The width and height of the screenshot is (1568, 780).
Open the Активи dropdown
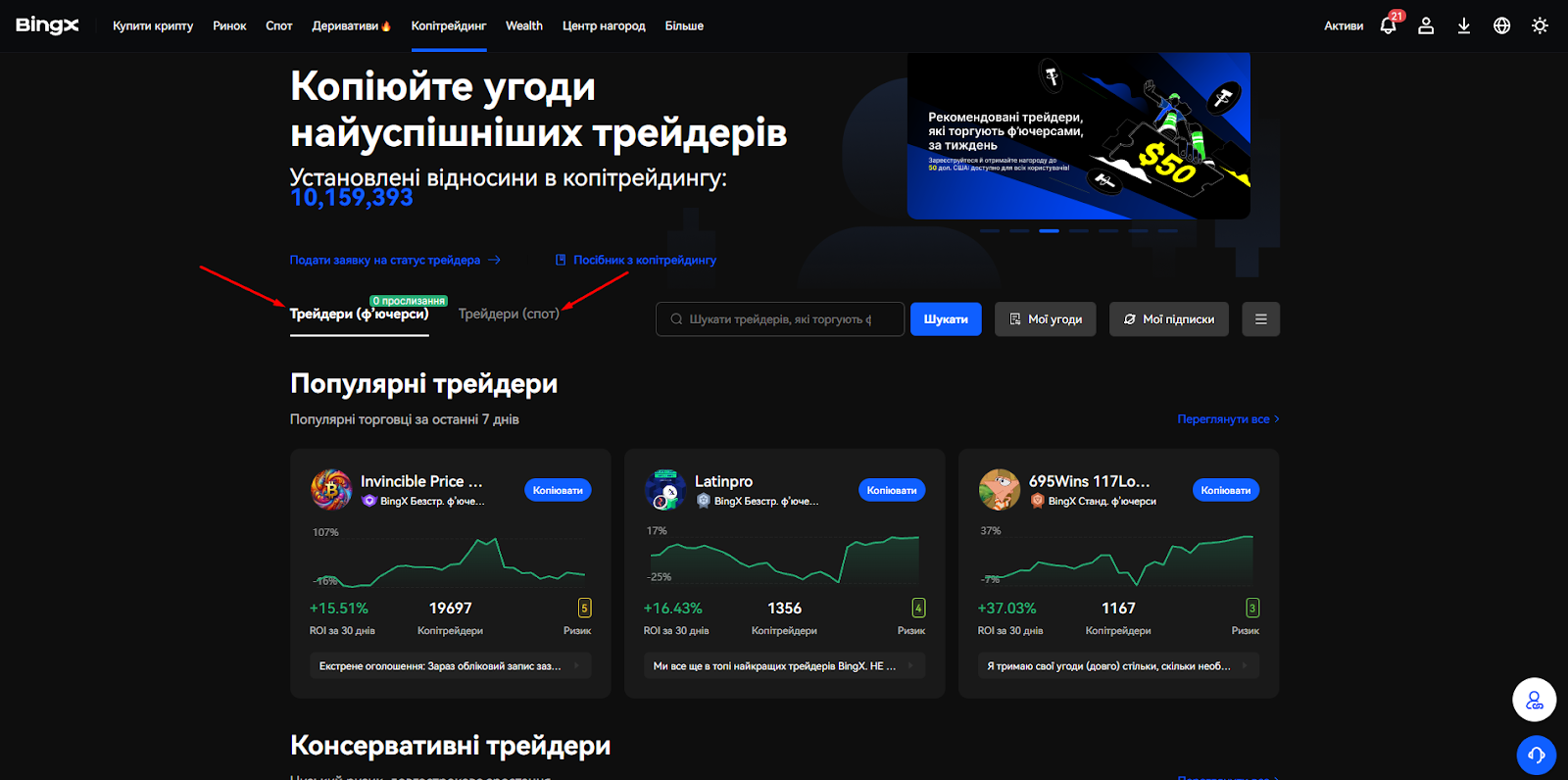[x=1344, y=25]
